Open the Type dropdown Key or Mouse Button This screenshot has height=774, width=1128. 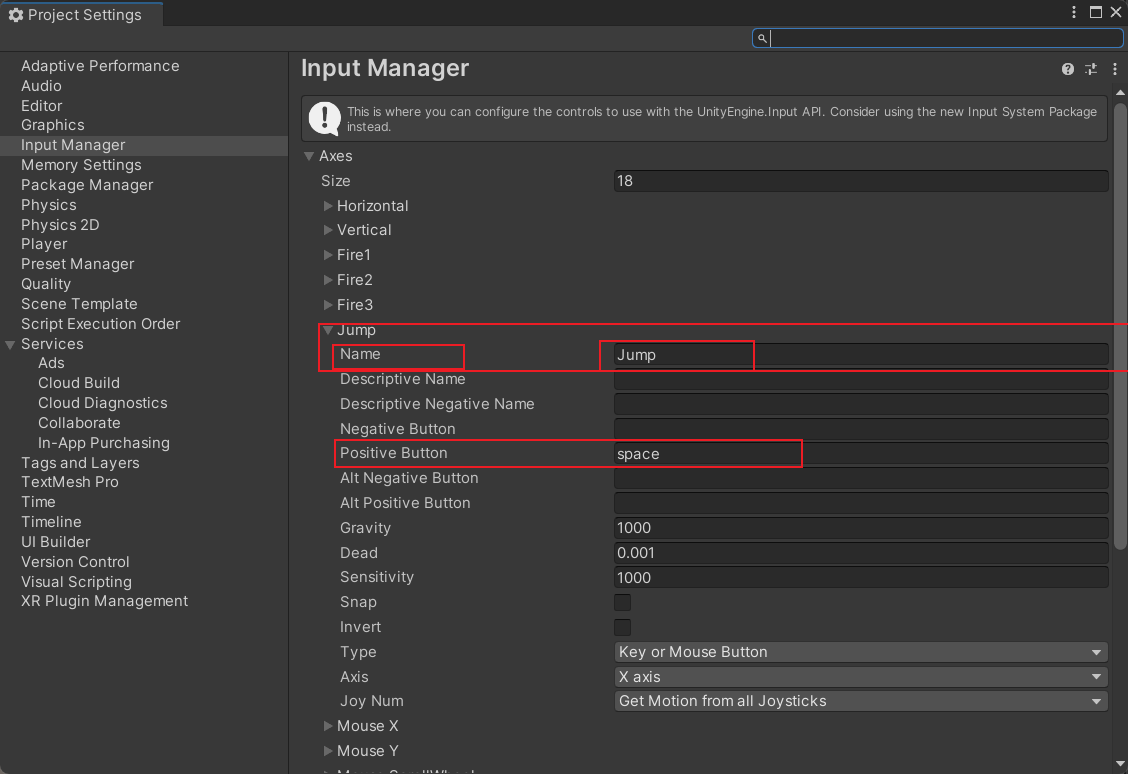tap(860, 652)
